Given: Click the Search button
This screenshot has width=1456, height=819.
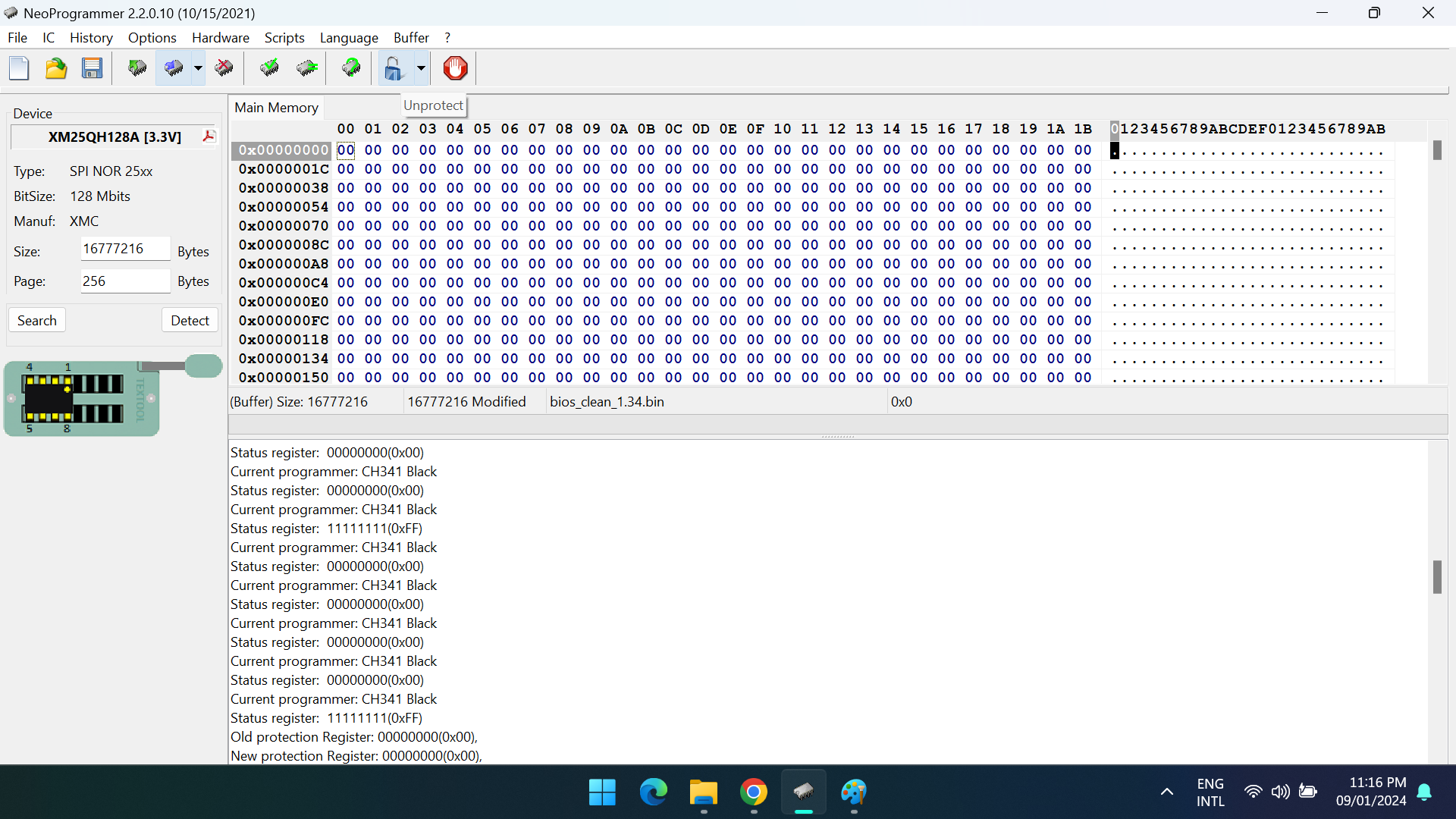Looking at the screenshot, I should pyautogui.click(x=37, y=320).
